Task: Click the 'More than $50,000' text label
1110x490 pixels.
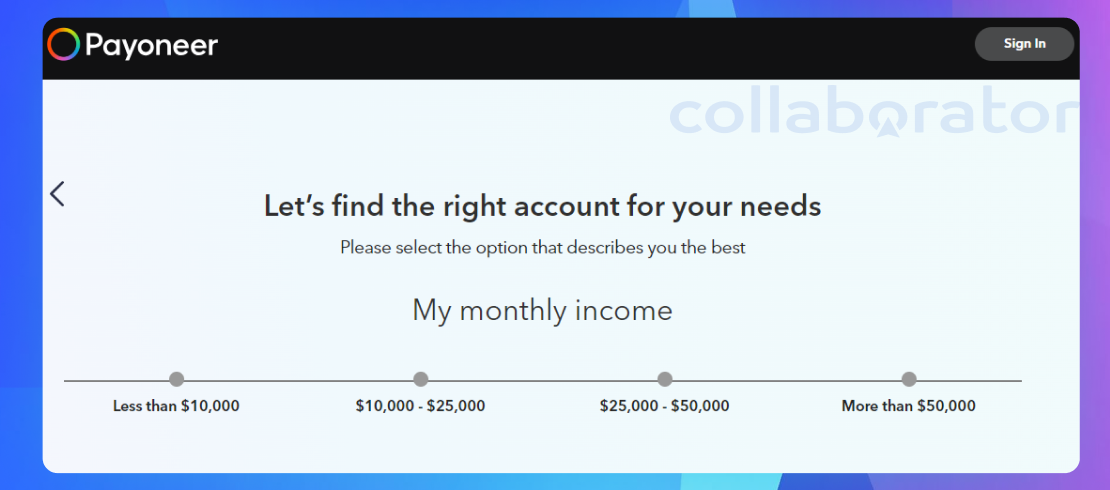Action: (909, 406)
